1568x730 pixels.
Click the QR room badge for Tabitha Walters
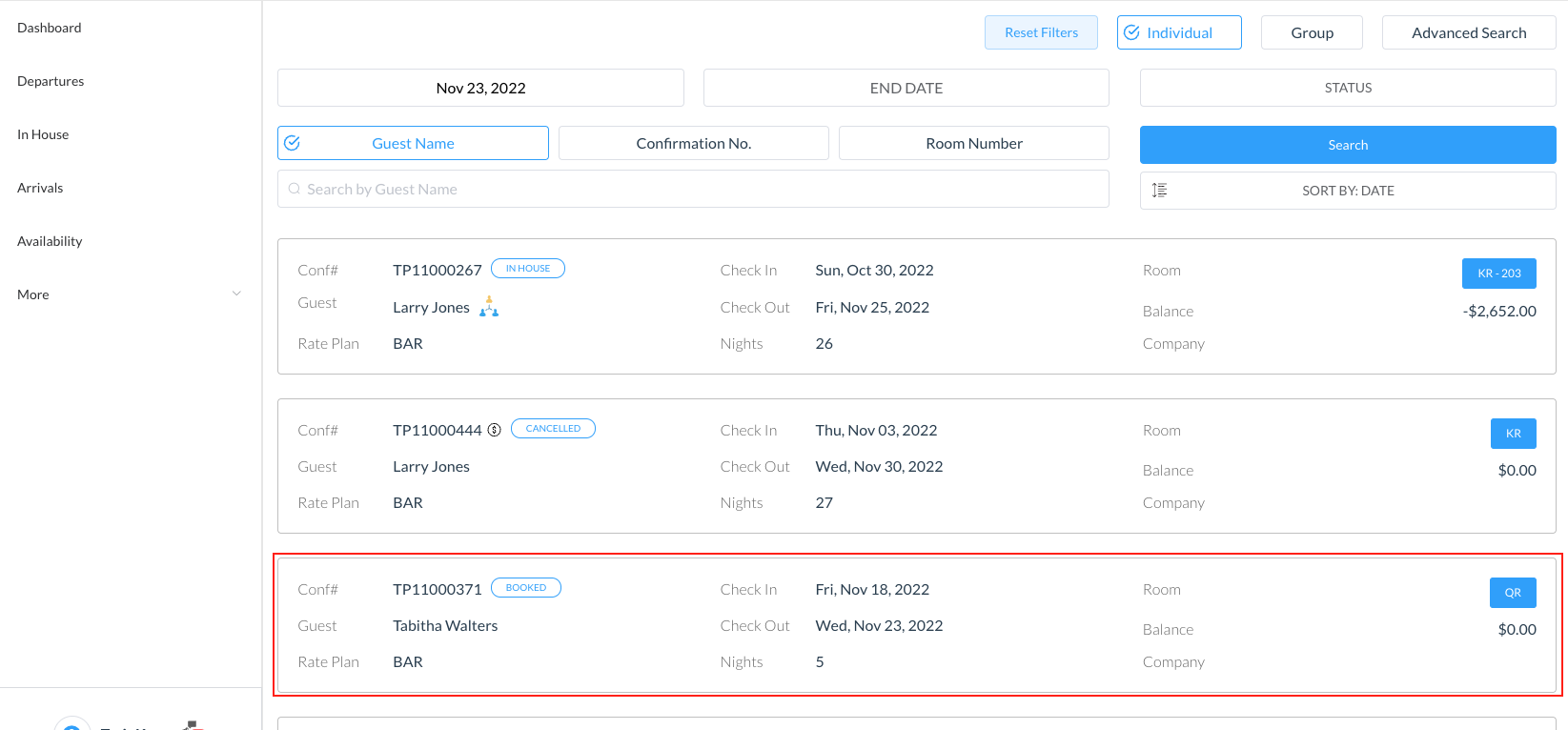(x=1513, y=593)
